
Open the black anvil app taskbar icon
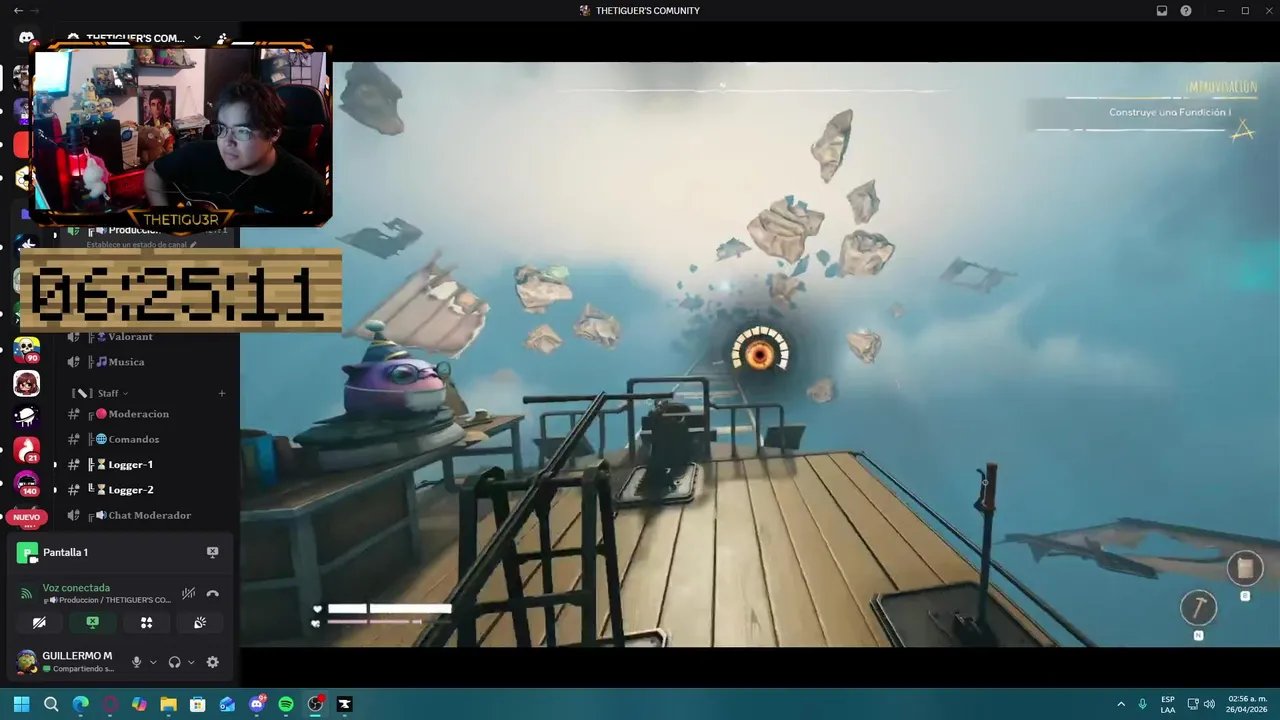pyautogui.click(x=345, y=704)
